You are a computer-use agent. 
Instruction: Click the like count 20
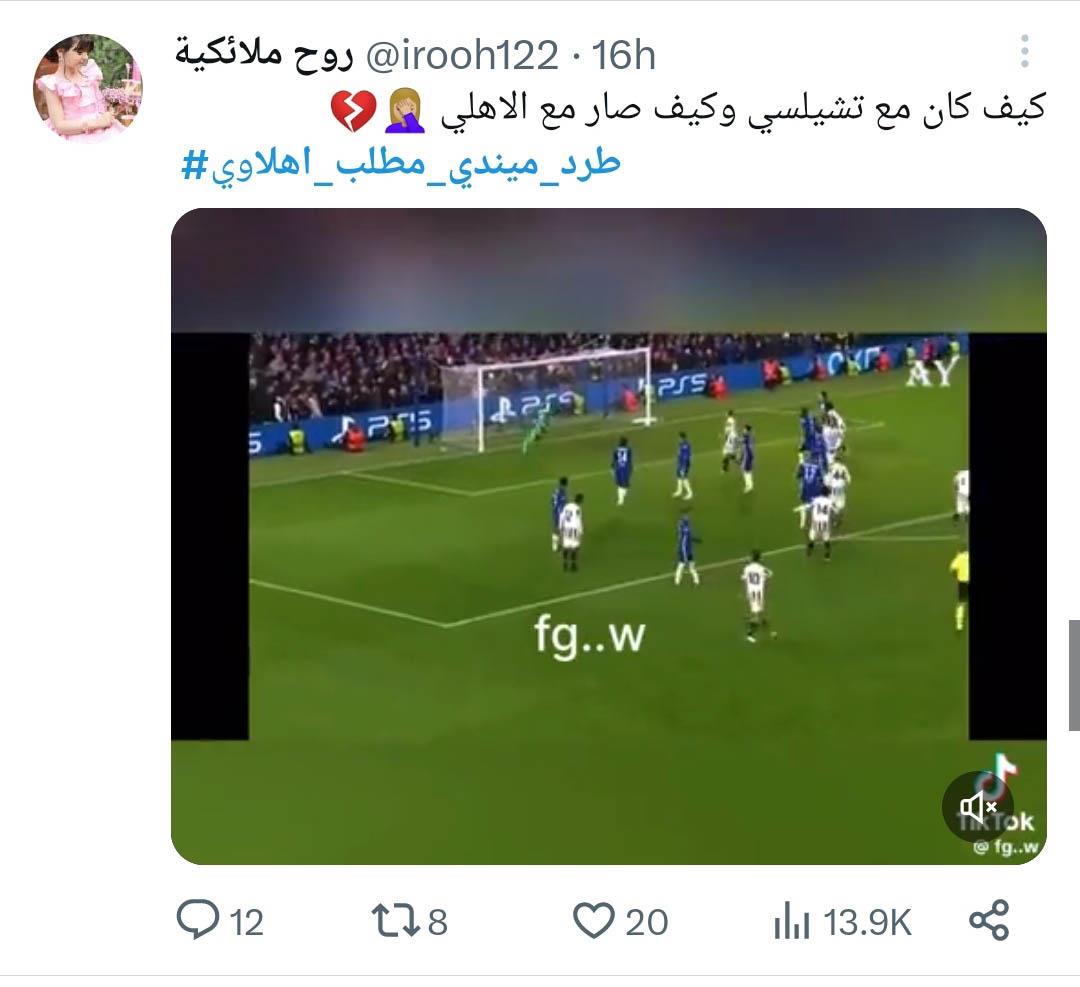(646, 922)
